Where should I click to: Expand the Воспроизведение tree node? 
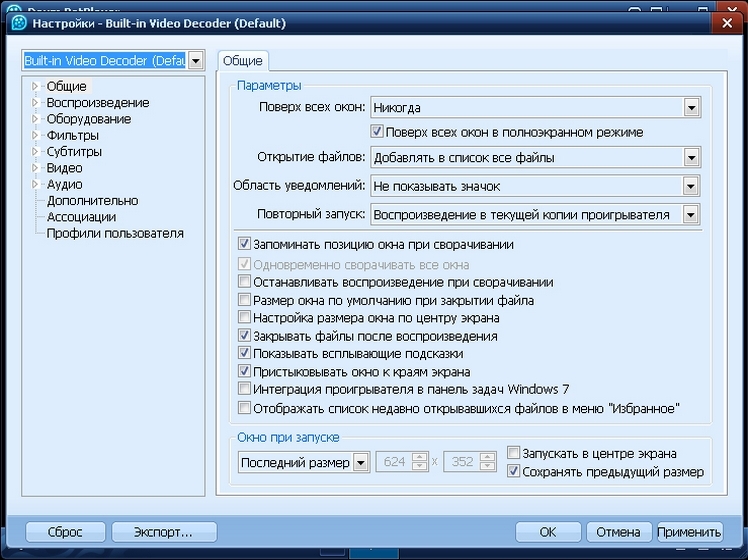click(36, 103)
